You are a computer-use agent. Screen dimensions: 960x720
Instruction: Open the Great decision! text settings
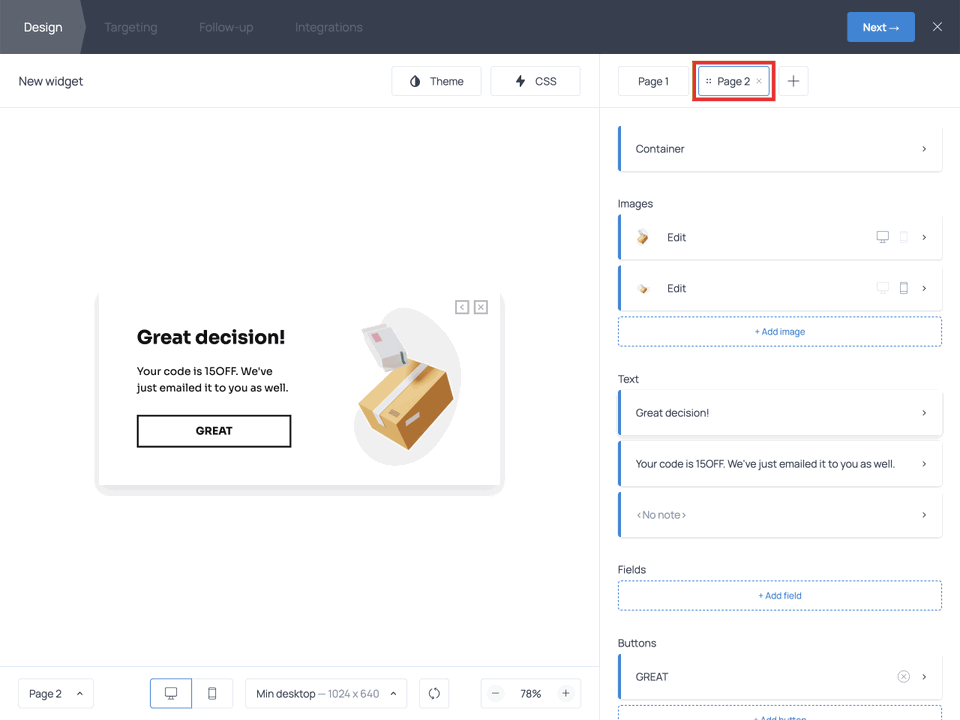point(780,412)
